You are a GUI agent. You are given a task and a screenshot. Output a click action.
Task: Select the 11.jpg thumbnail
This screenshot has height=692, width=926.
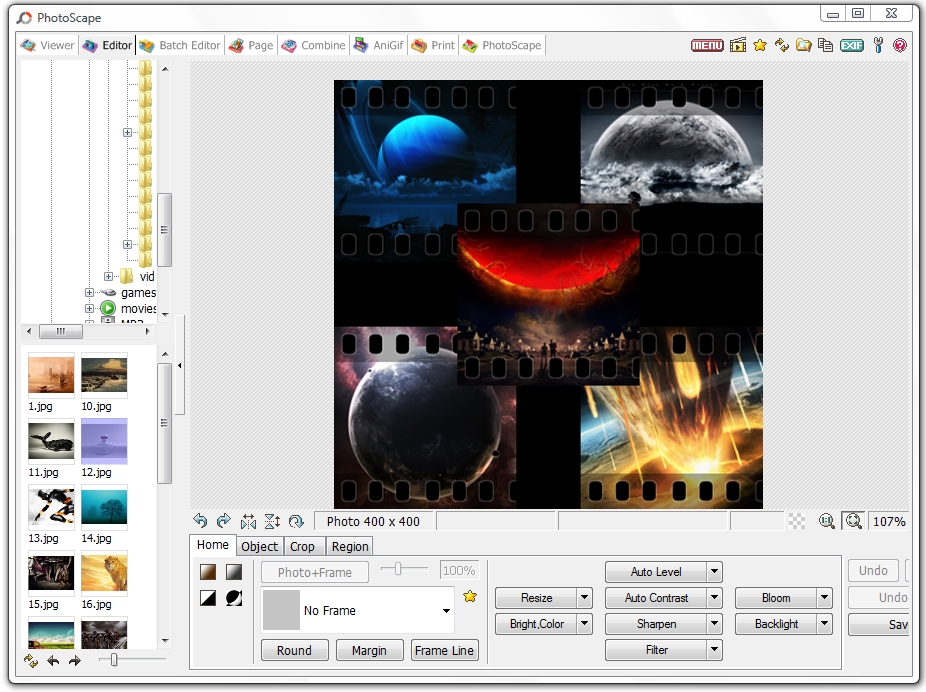[x=51, y=440]
